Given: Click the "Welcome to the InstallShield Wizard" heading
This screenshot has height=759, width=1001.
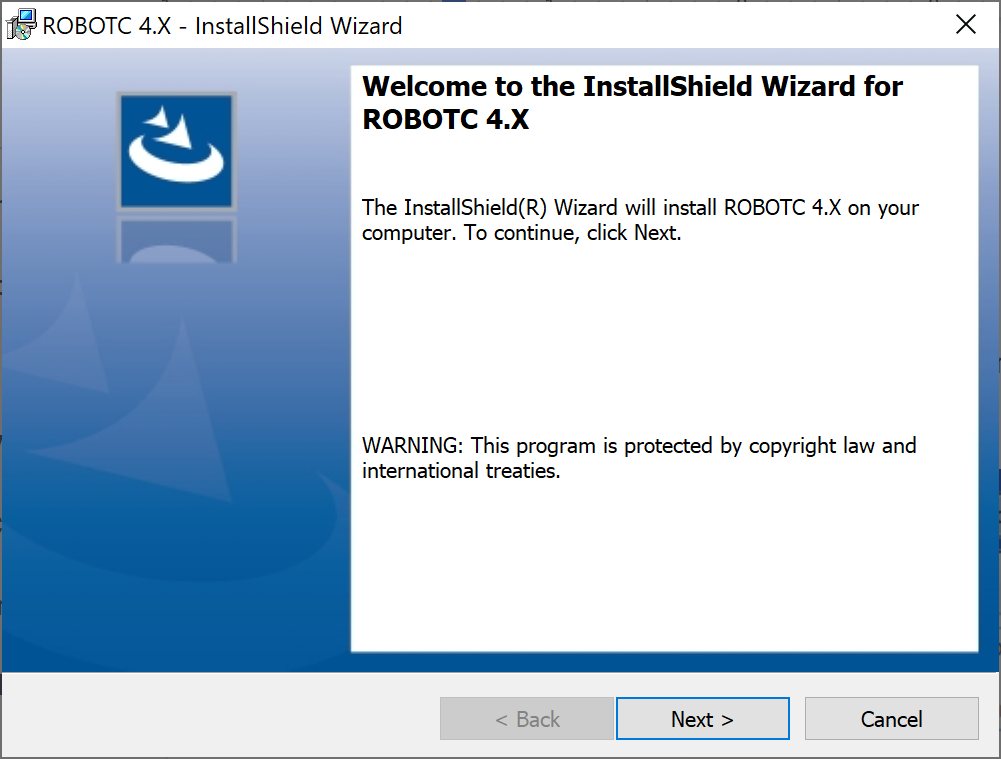Looking at the screenshot, I should pyautogui.click(x=632, y=87).
